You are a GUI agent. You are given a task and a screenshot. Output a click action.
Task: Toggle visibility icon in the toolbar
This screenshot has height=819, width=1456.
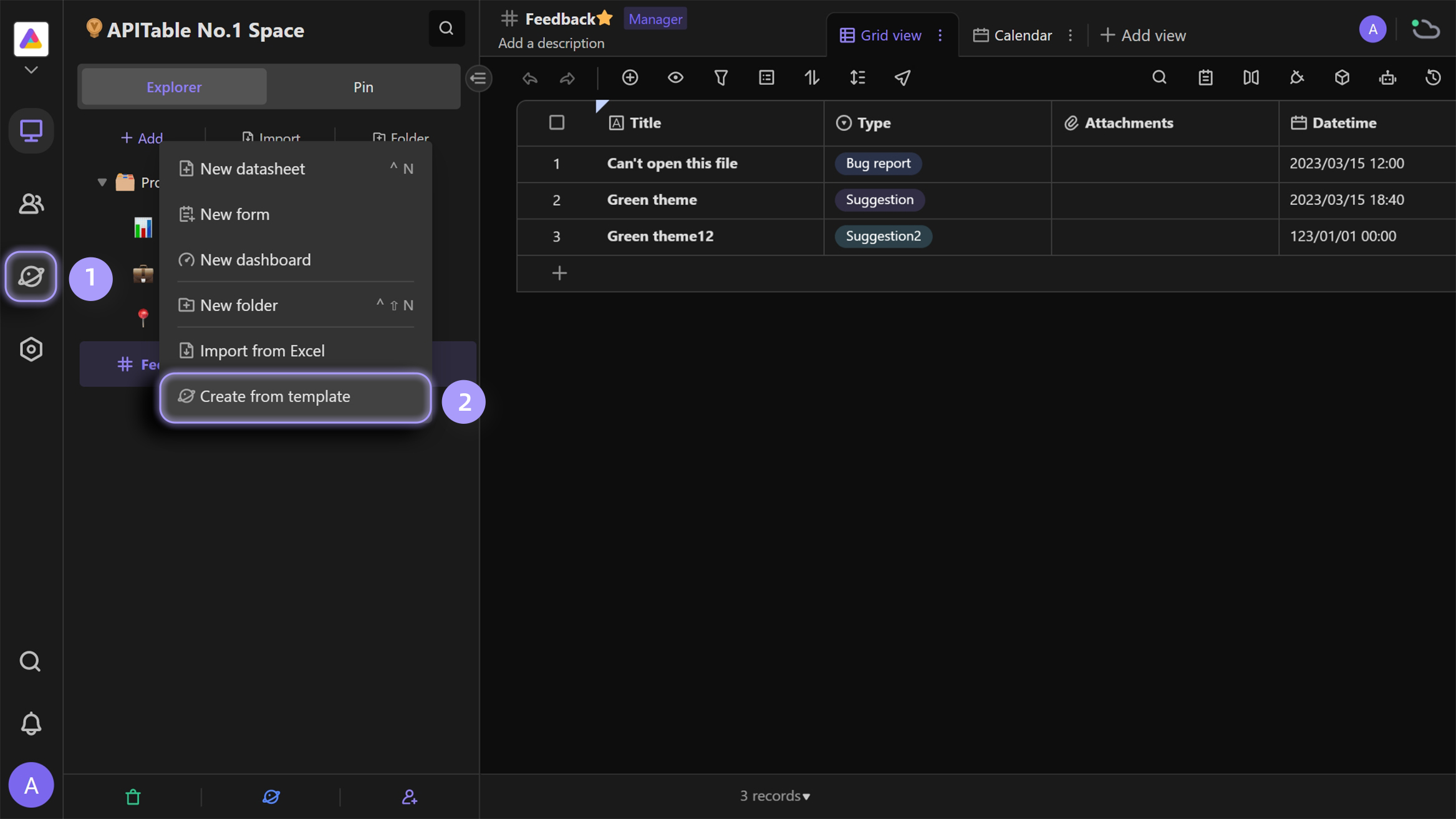coord(675,77)
